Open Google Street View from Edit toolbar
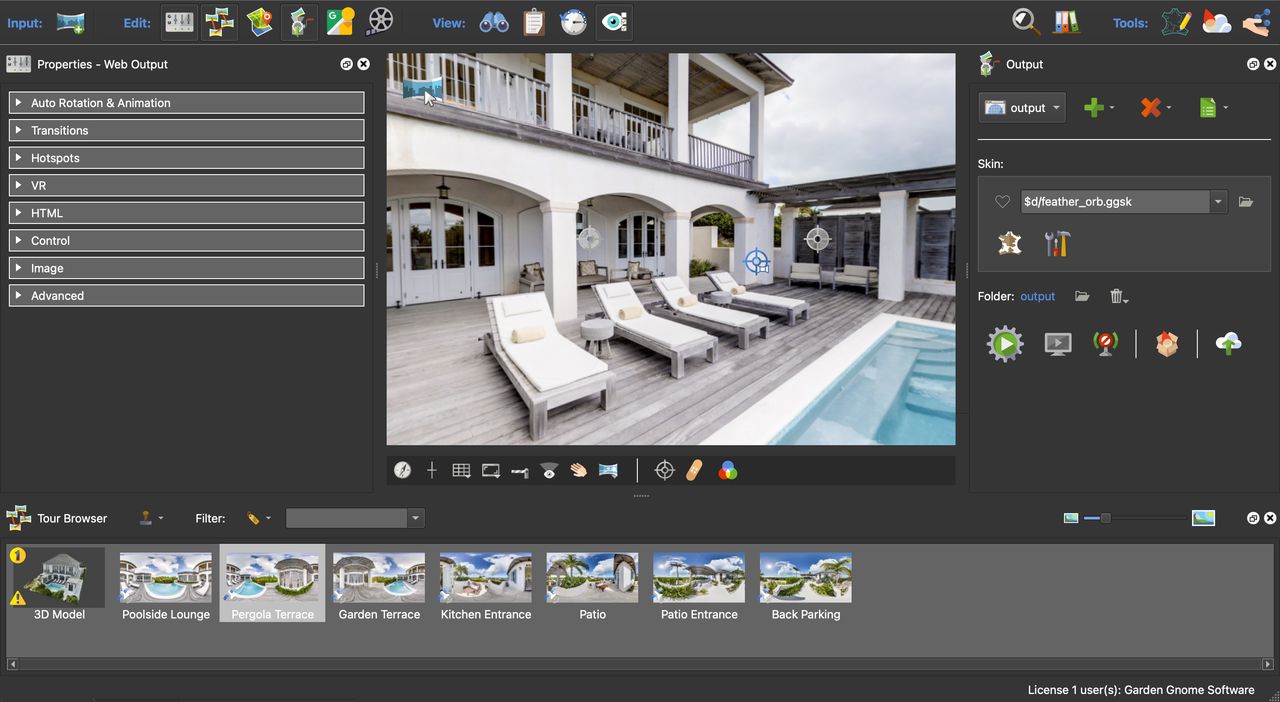 340,22
